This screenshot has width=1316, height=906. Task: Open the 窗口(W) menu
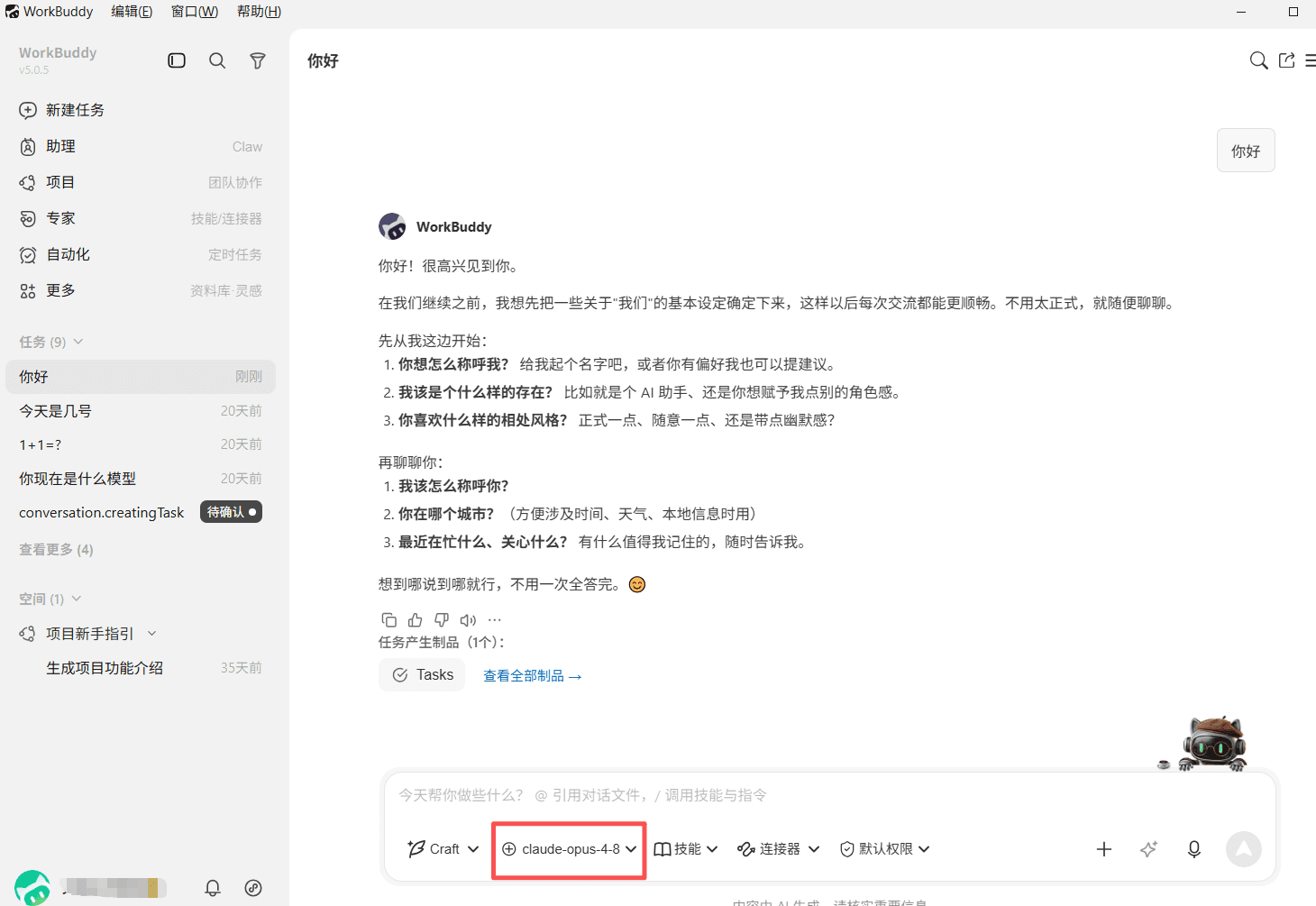click(x=195, y=12)
